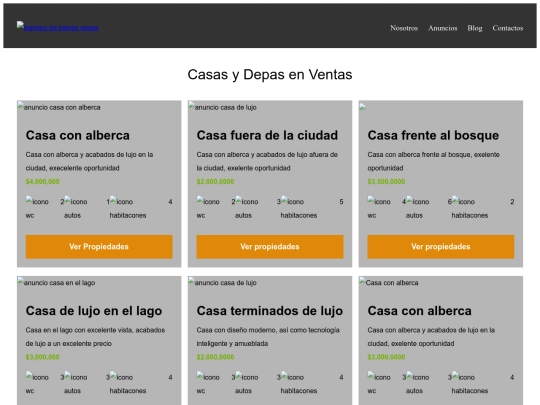Screen dimensions: 540x405
Task: Click autos icon in Casa de lujo en el lago
Action: coord(76,384)
